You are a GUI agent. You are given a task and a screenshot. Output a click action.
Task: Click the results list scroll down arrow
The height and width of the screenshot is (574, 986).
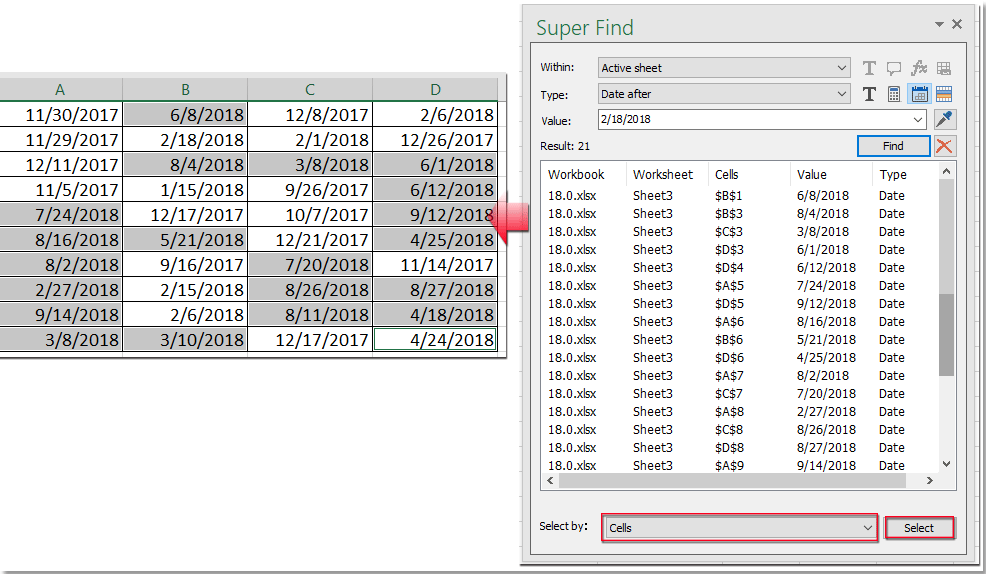[x=946, y=465]
